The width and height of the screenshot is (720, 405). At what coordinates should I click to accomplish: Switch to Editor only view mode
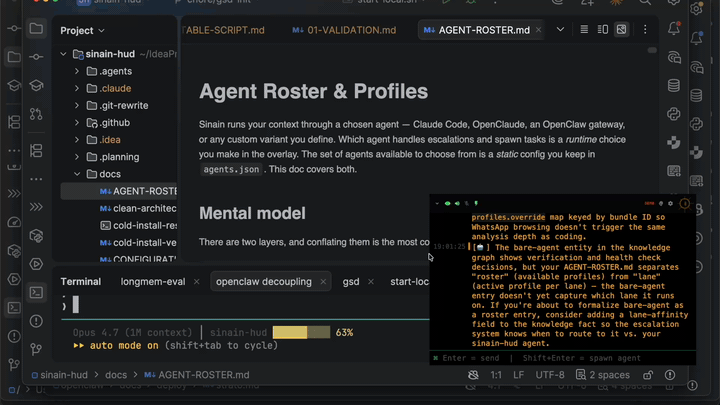(584, 29)
